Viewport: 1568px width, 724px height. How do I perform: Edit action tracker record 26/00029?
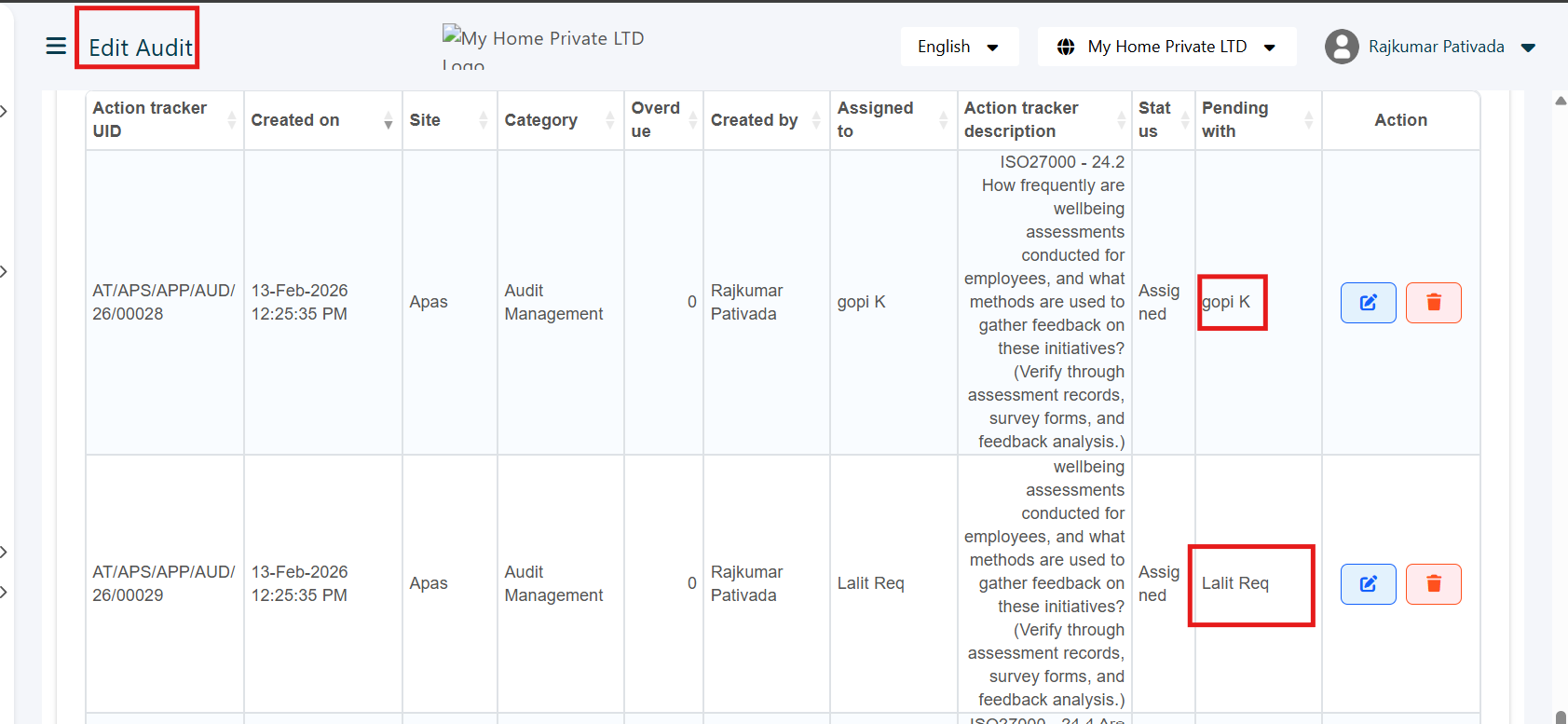point(1368,584)
